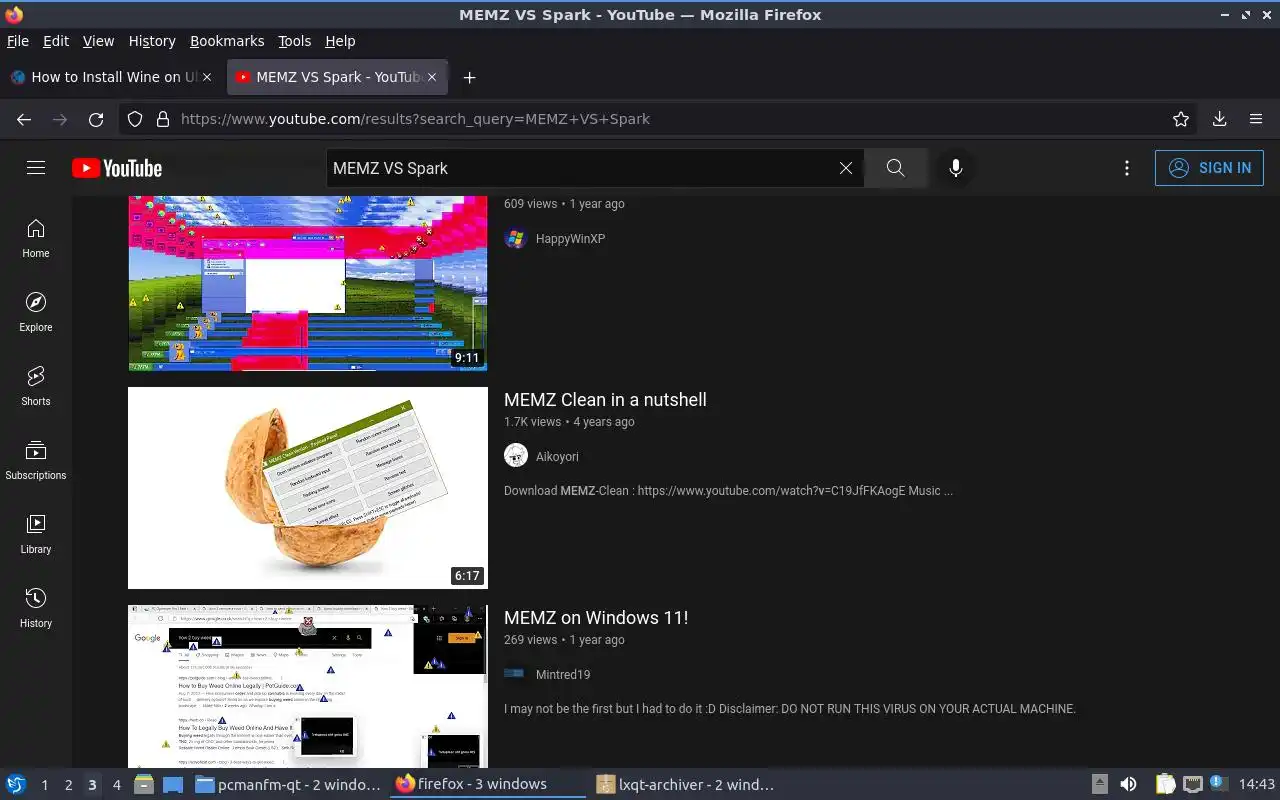Screen dimensions: 1280x800
Task: Click the Aikoyori channel name
Action: click(557, 456)
